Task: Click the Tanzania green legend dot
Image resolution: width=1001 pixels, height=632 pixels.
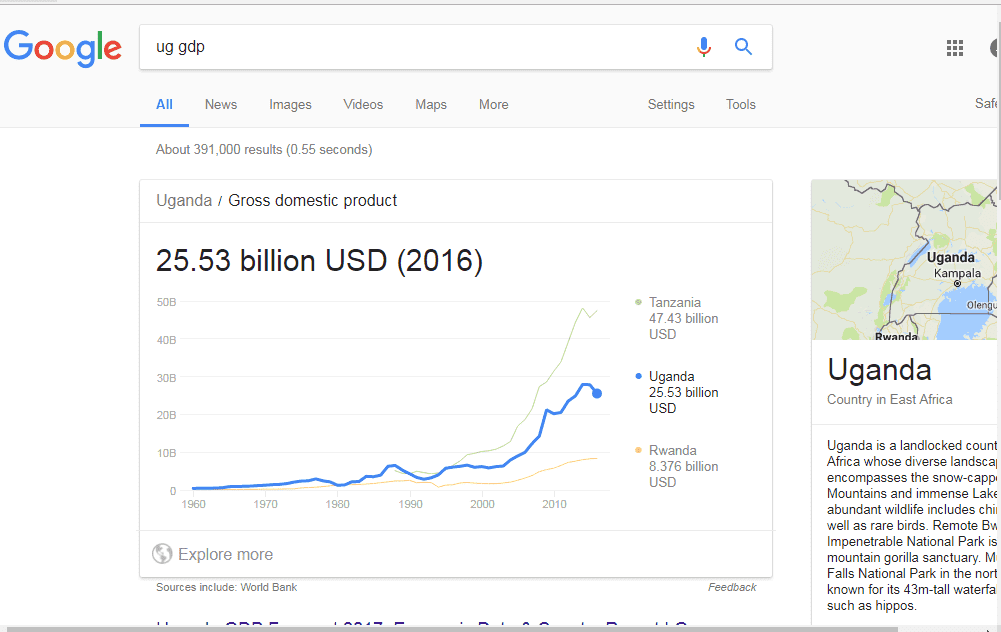Action: pos(638,302)
